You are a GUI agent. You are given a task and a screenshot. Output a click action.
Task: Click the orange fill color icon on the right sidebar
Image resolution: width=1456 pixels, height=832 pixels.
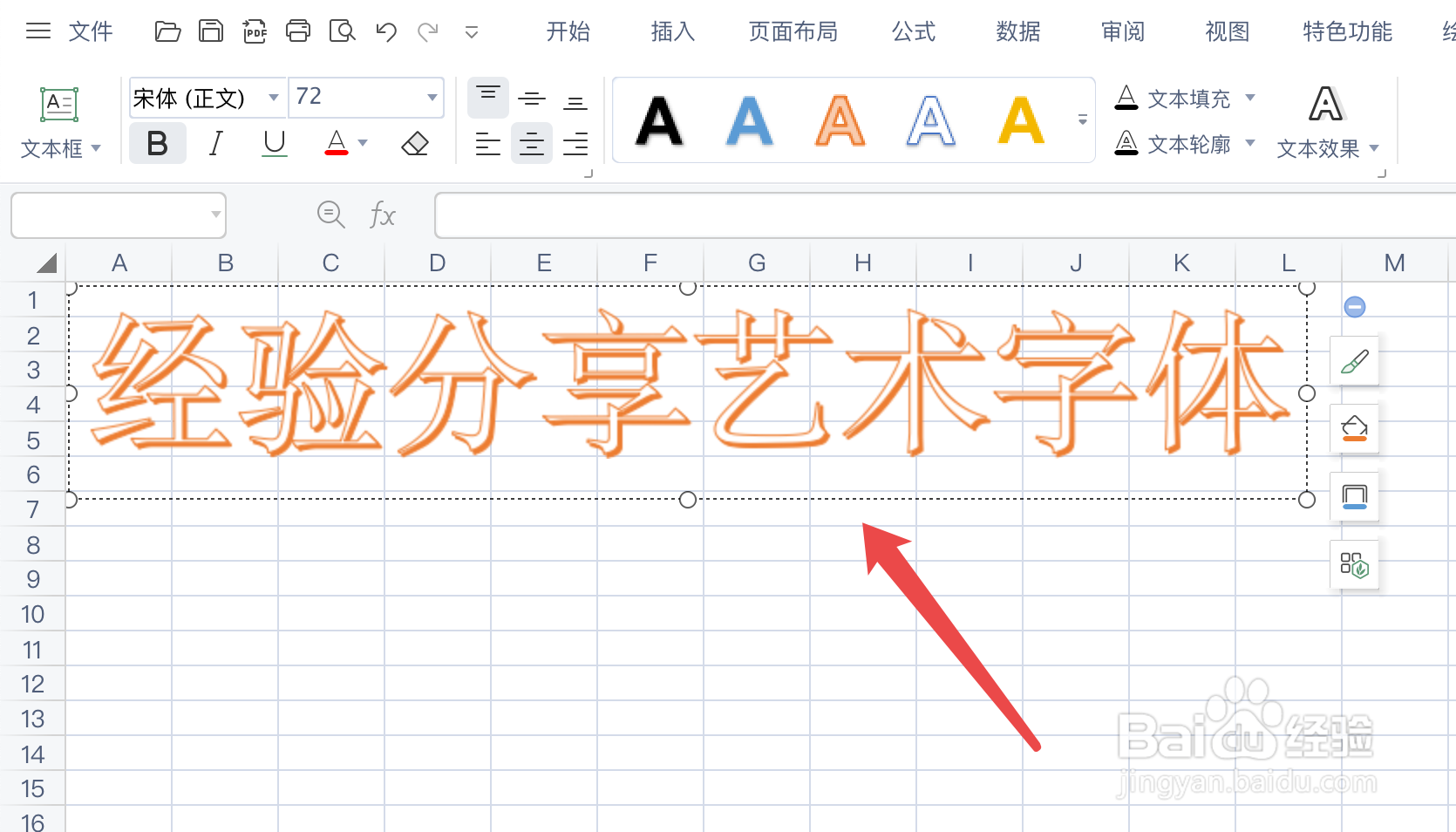(1354, 428)
